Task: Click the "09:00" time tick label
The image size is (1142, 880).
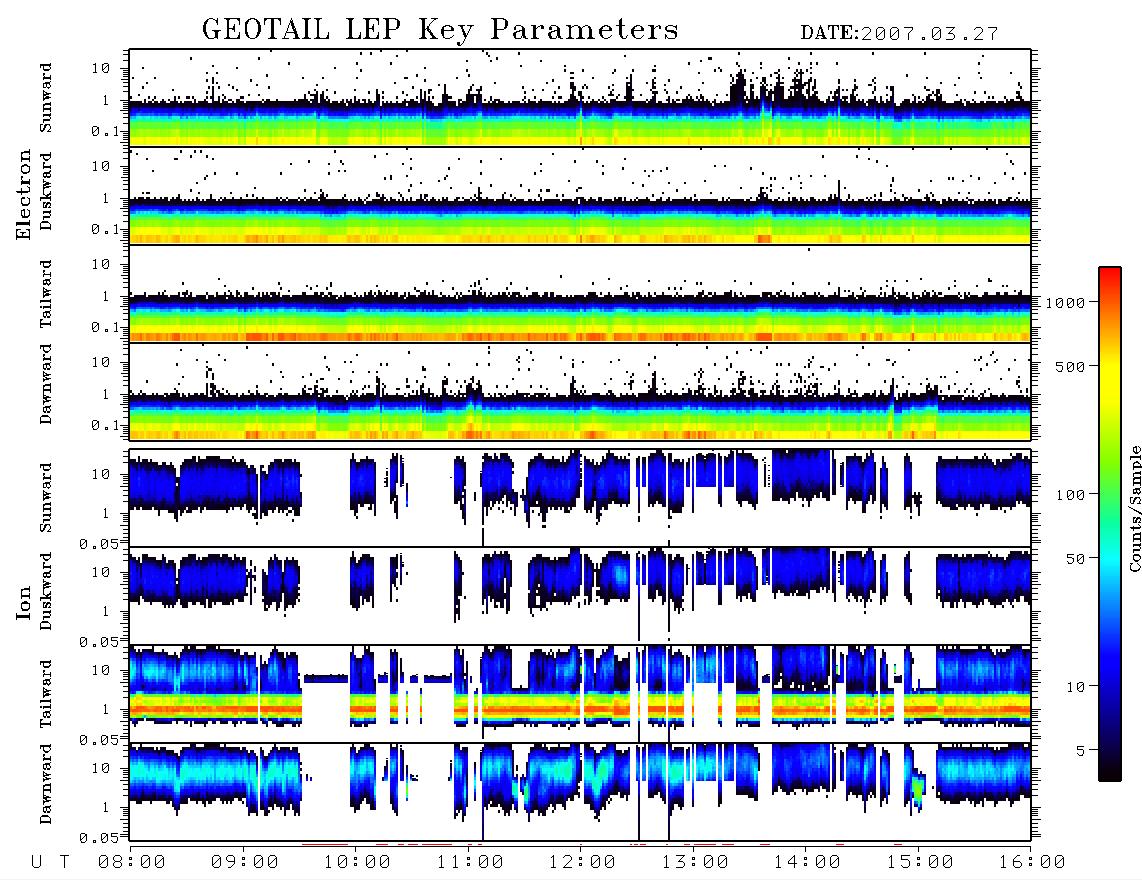Action: 244,862
